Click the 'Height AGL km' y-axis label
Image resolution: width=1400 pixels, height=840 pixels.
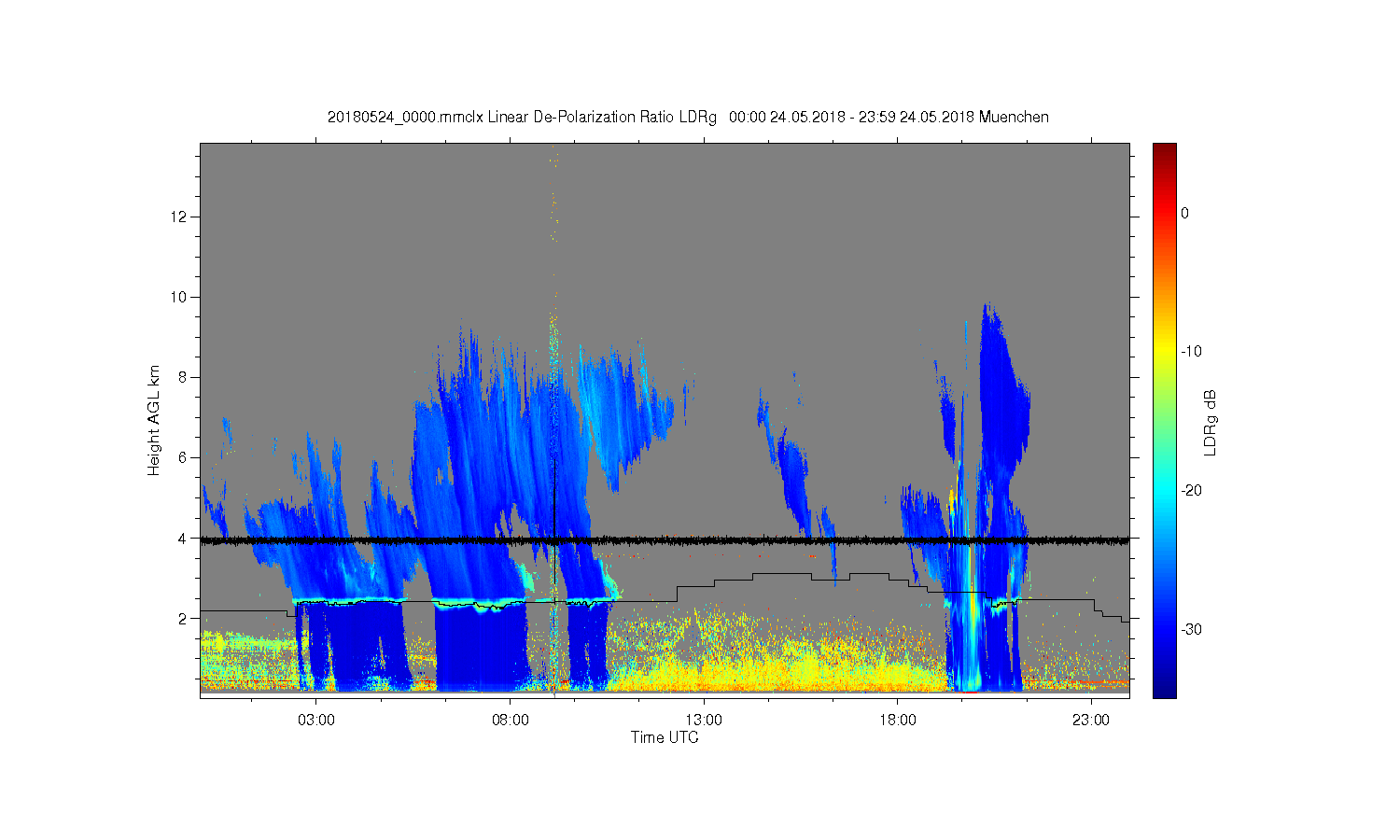(x=154, y=420)
